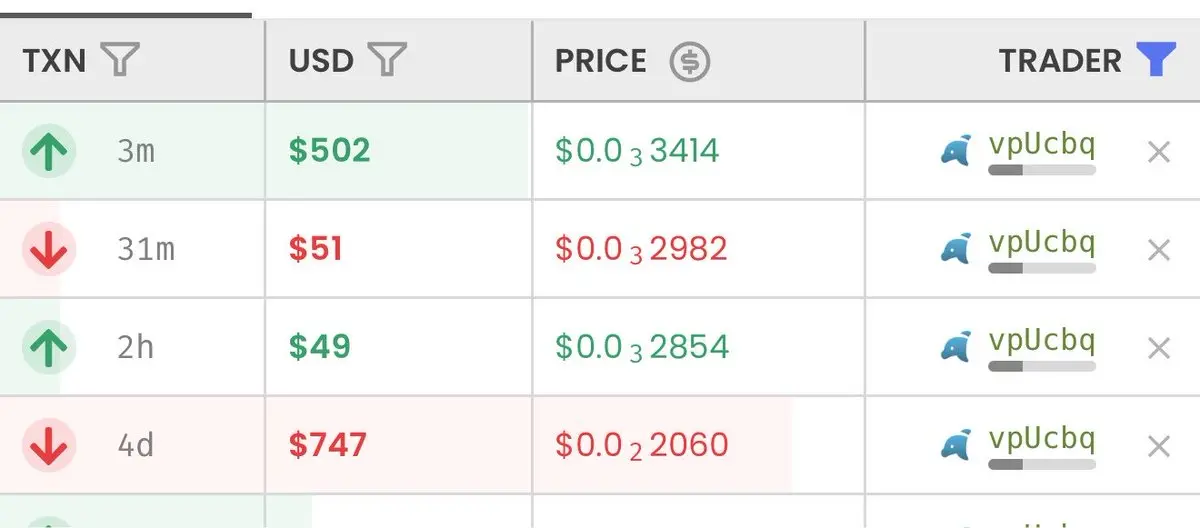Open trader vpUcbq link in 3m row
Image resolution: width=1200 pixels, height=528 pixels.
point(1041,146)
